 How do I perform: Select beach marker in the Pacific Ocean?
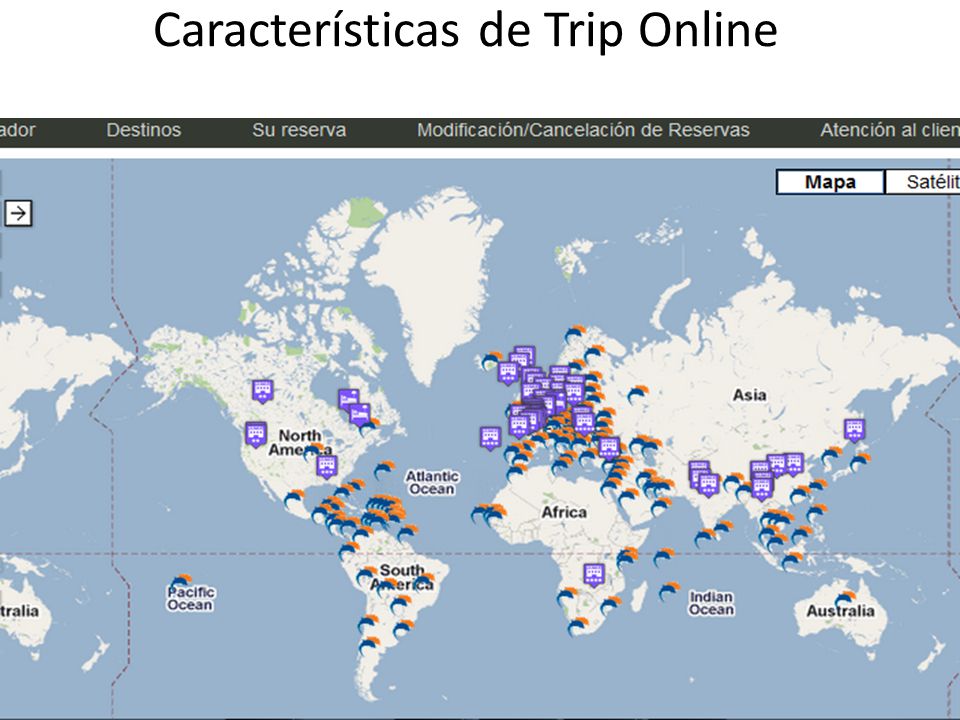coord(181,582)
